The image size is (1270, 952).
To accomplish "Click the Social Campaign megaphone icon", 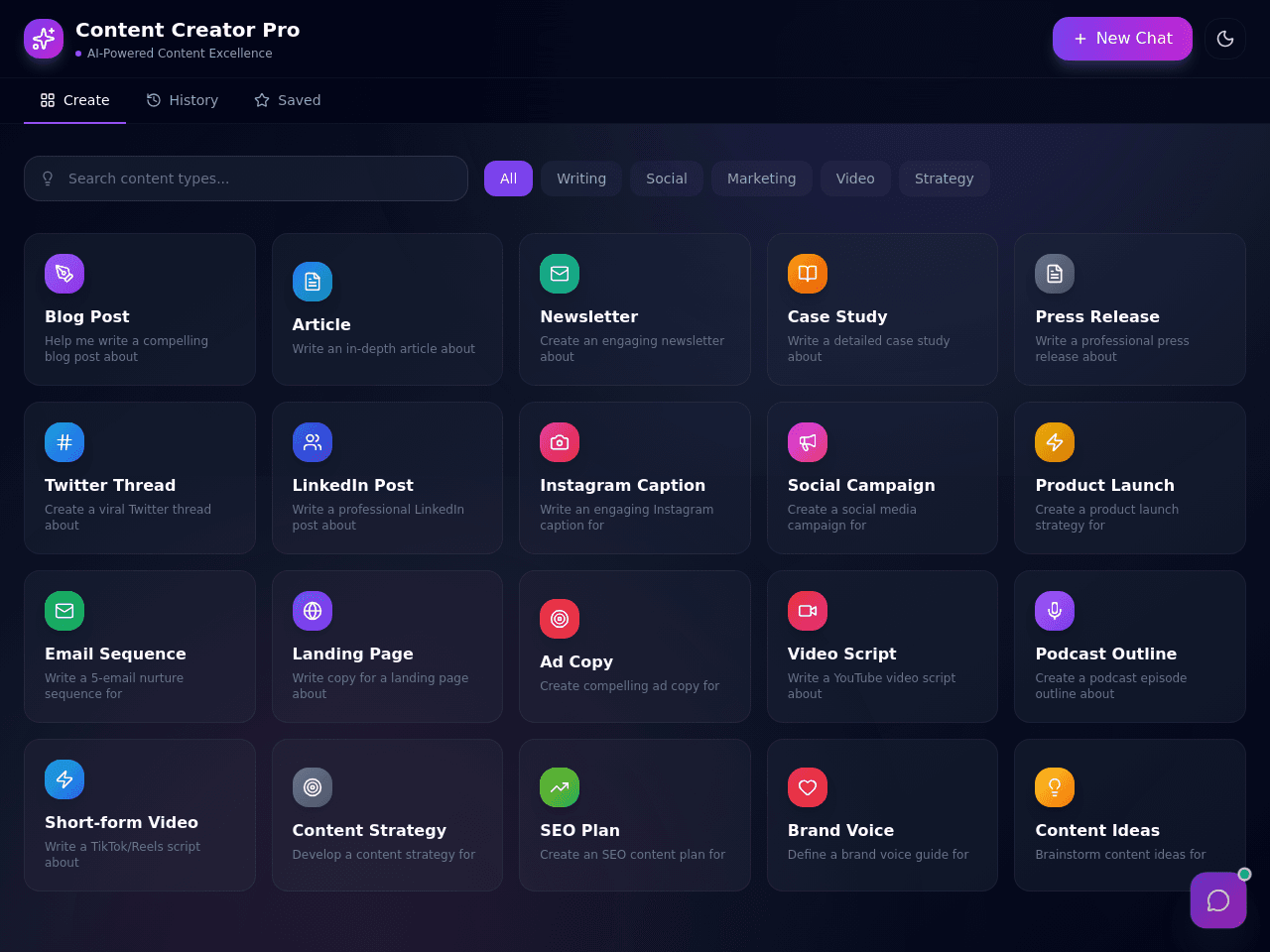I will (808, 442).
